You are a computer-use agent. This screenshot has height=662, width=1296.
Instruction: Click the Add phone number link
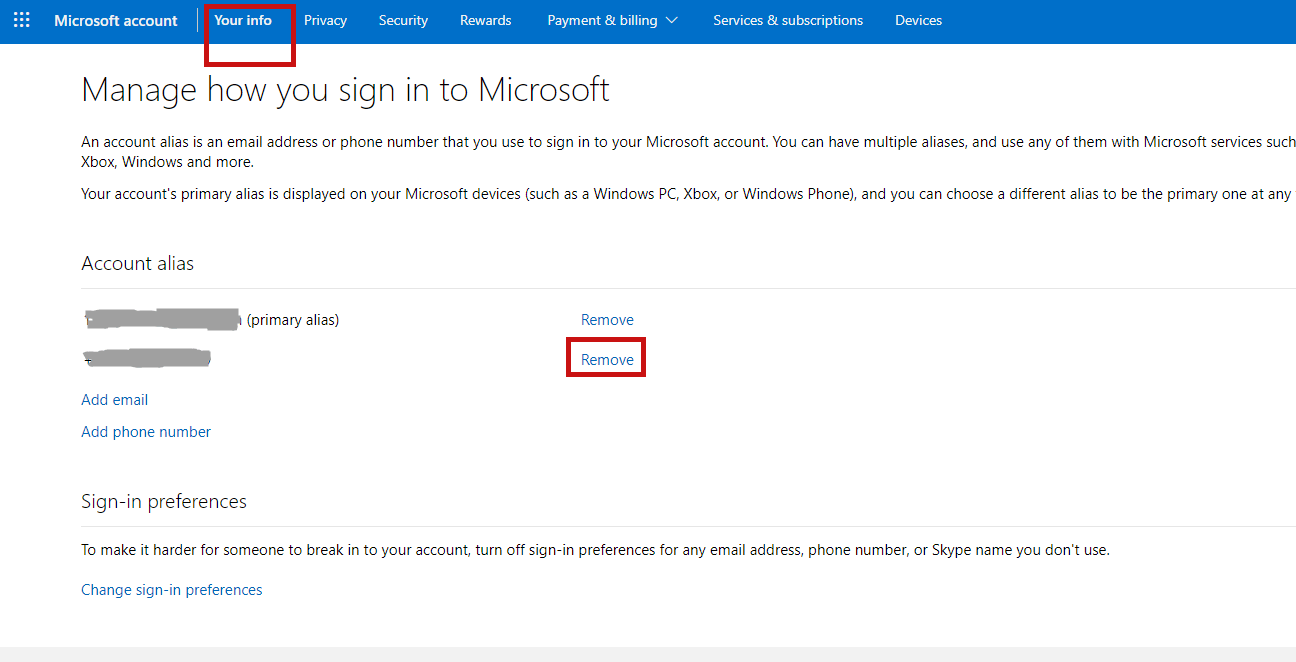[x=146, y=432]
